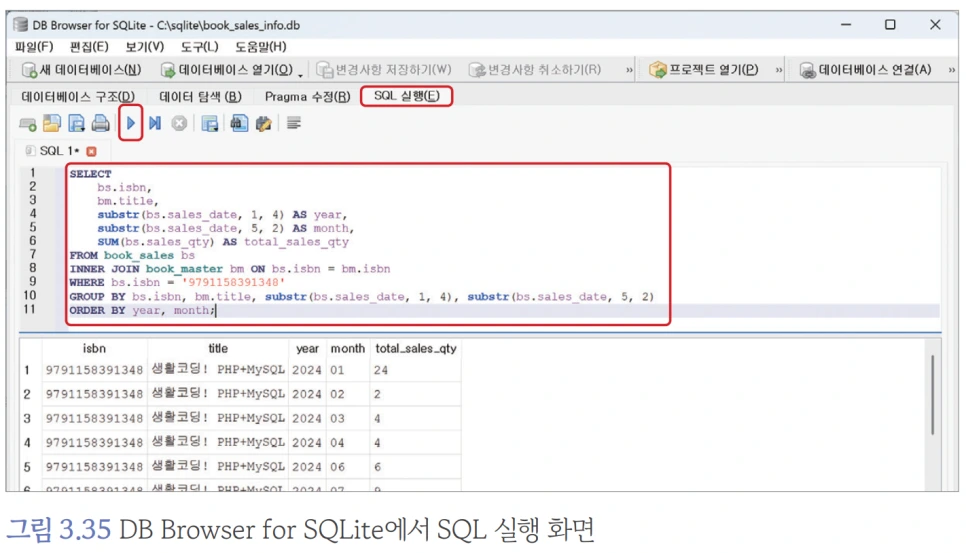Open the 파일(F) menu
966x553 pixels.
[34, 47]
